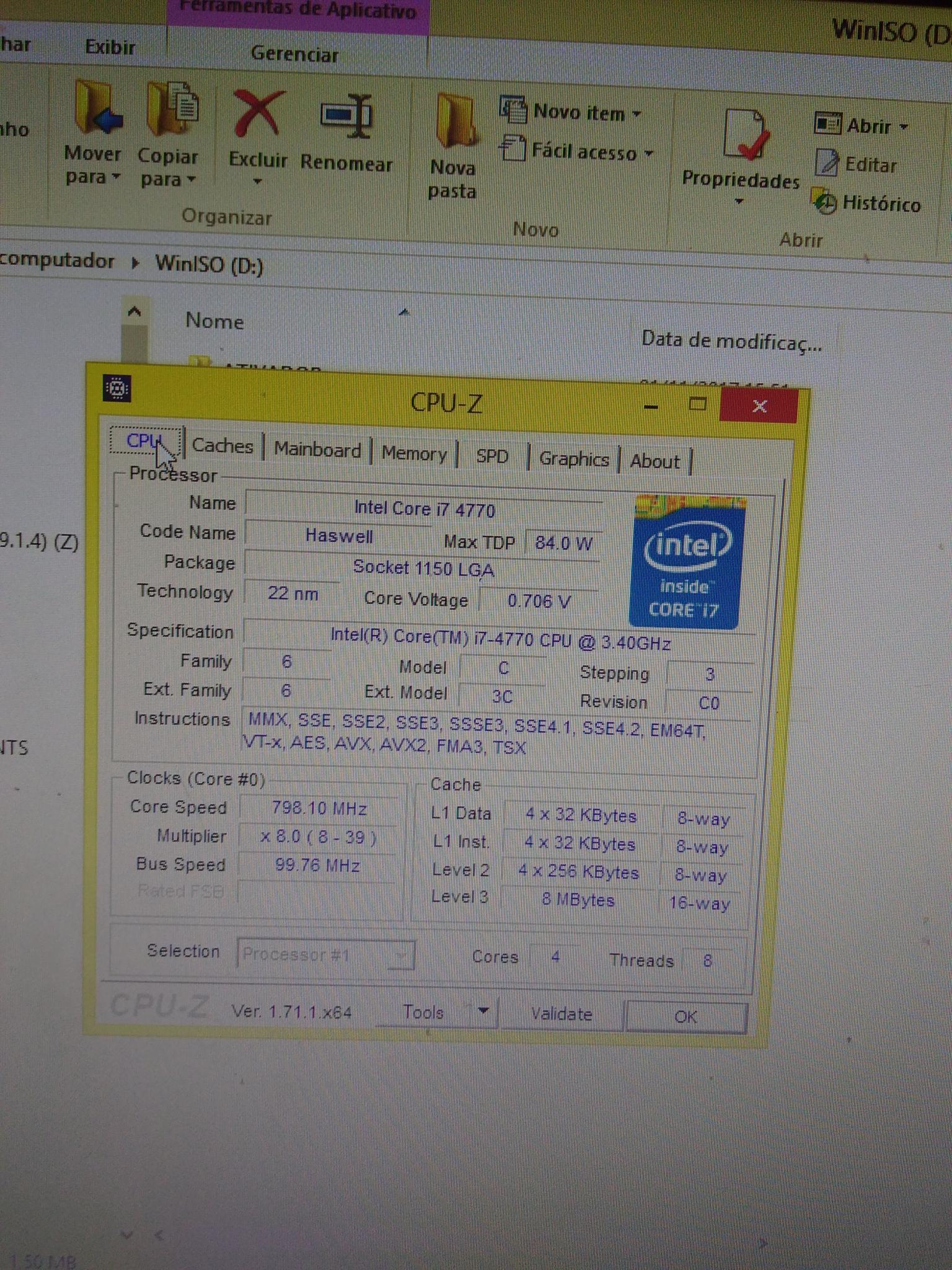
Task: Click the Fácil acesso icon
Action: pyautogui.click(x=513, y=149)
